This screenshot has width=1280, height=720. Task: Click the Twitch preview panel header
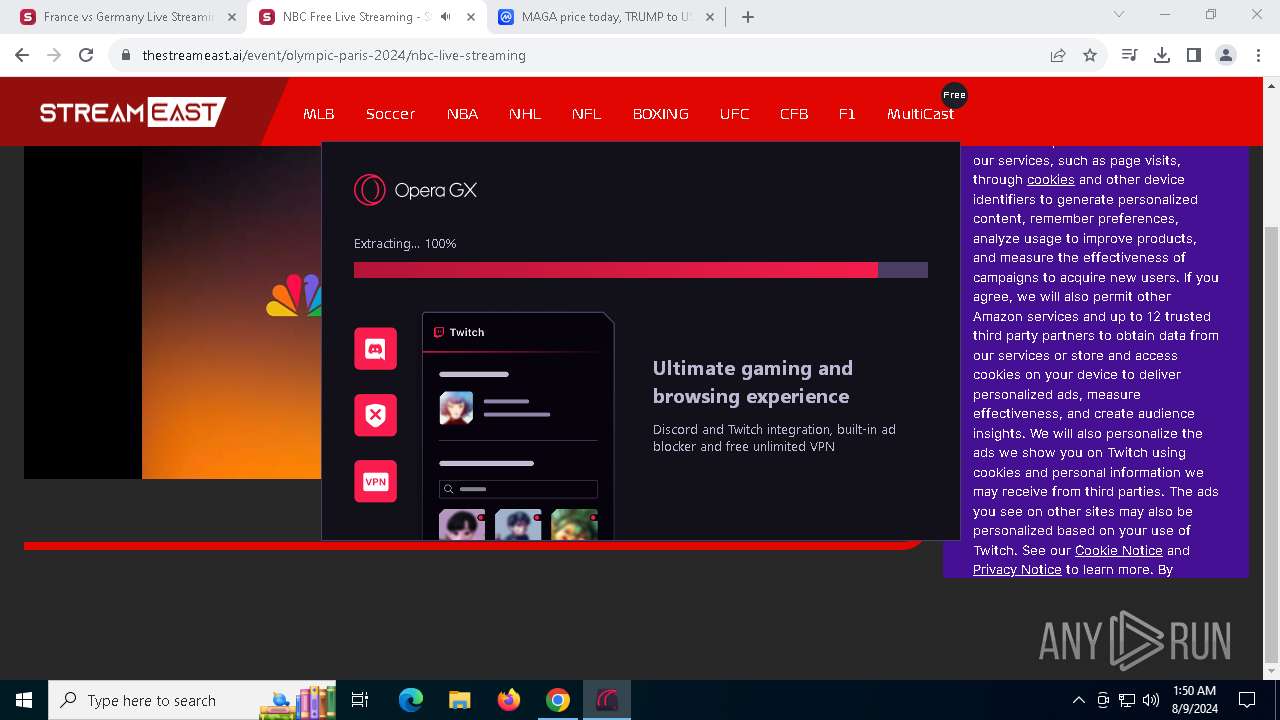[518, 332]
